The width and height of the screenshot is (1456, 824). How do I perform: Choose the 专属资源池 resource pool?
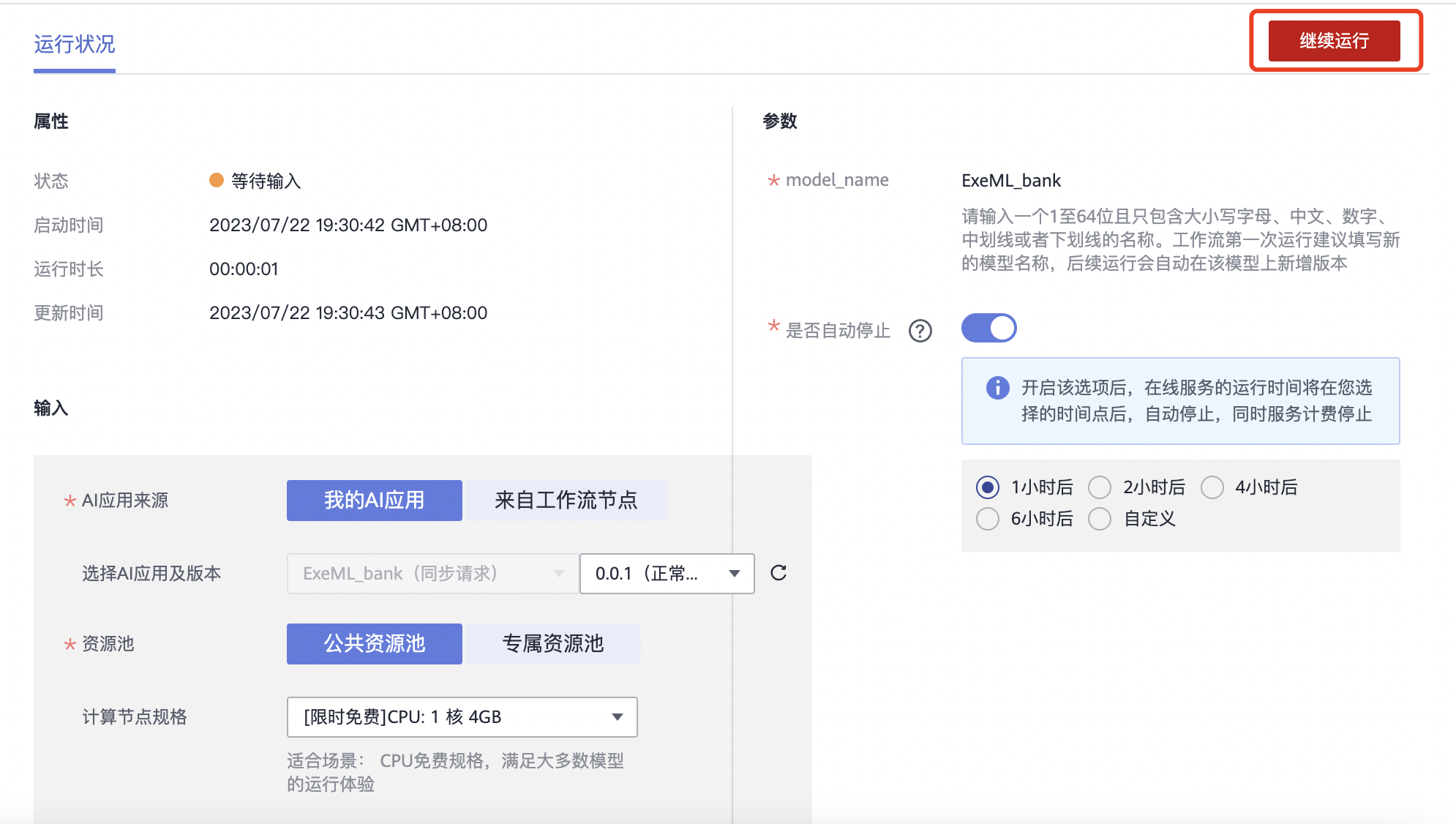click(552, 644)
